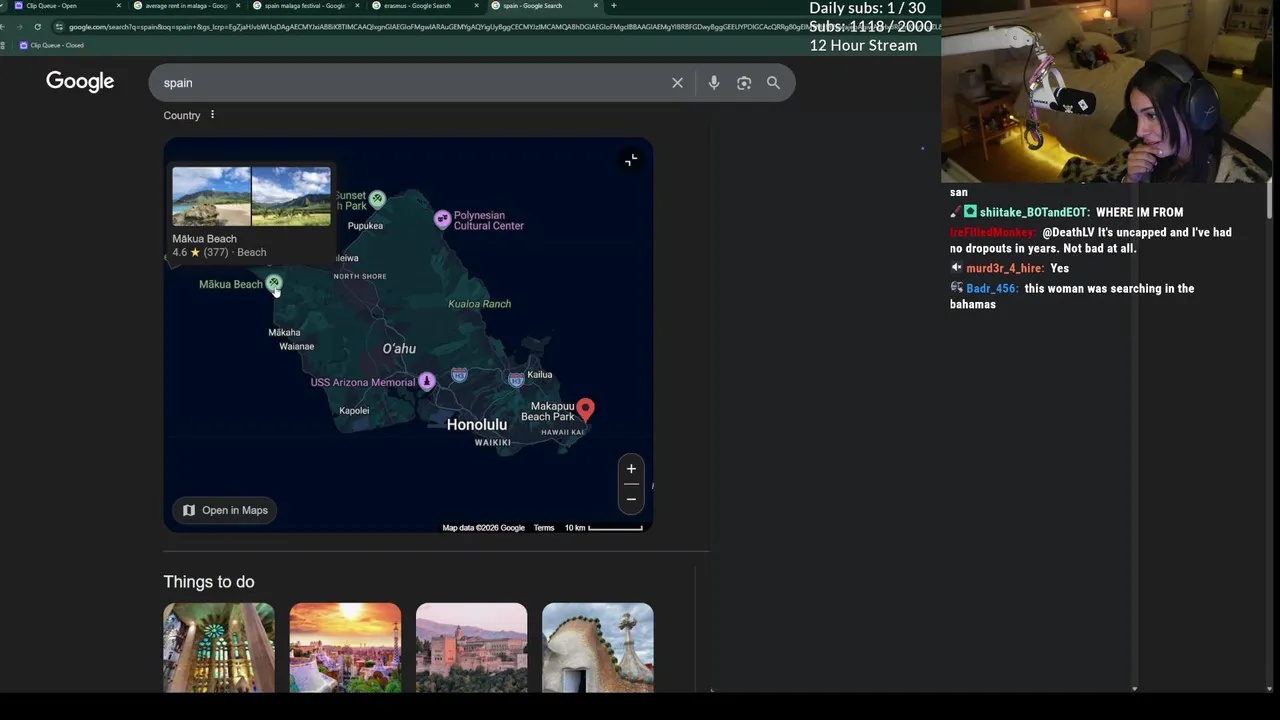
Task: Click Polynesian Cultural Center map marker
Action: click(442, 219)
